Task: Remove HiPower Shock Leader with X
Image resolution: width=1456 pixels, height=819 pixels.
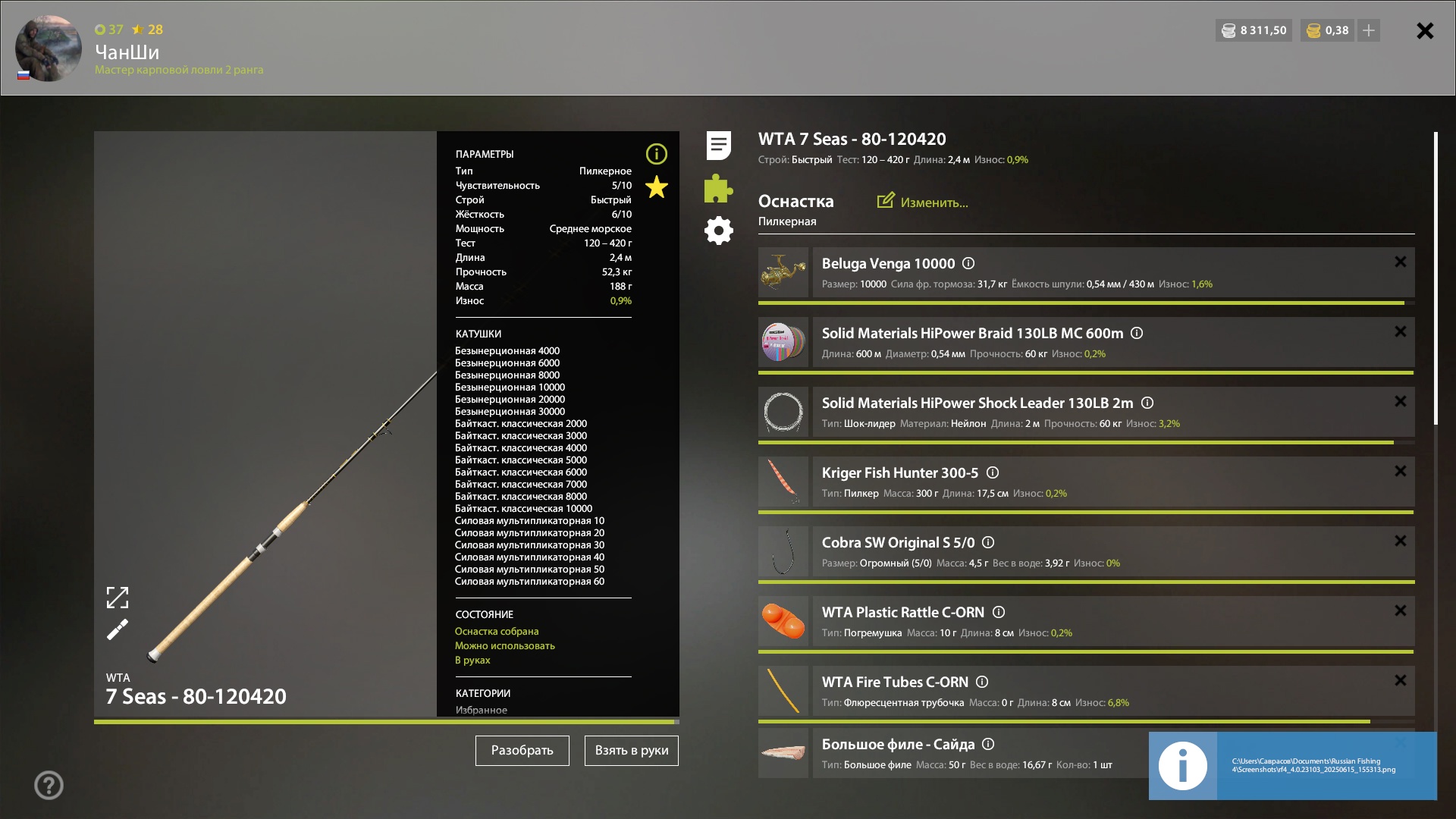Action: (1400, 401)
